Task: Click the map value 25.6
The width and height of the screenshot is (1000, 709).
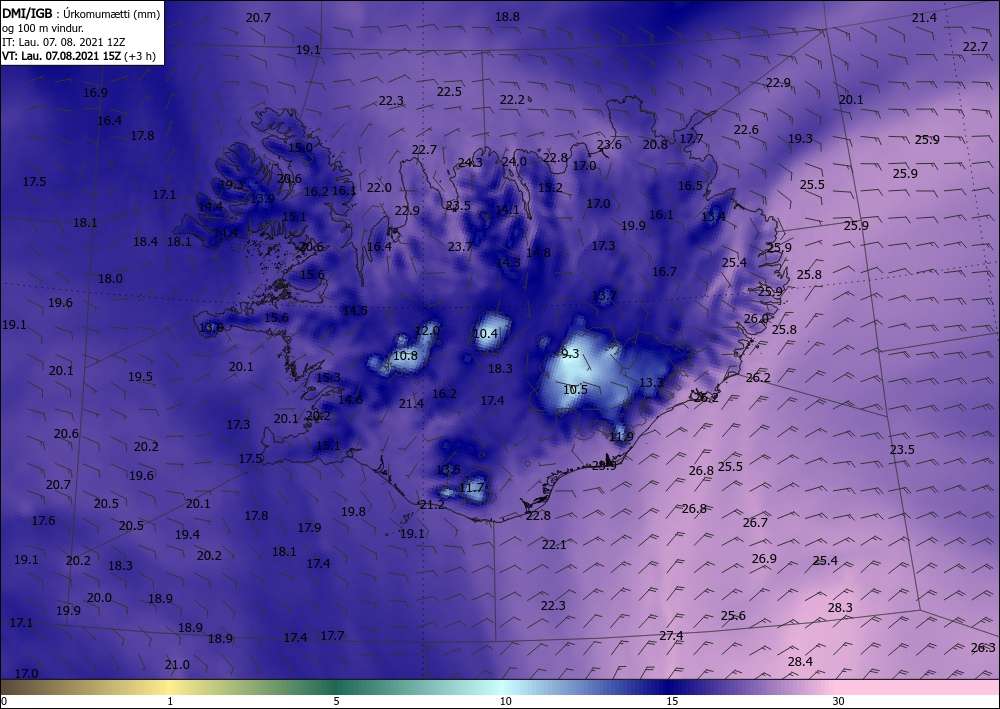Action: 733,616
